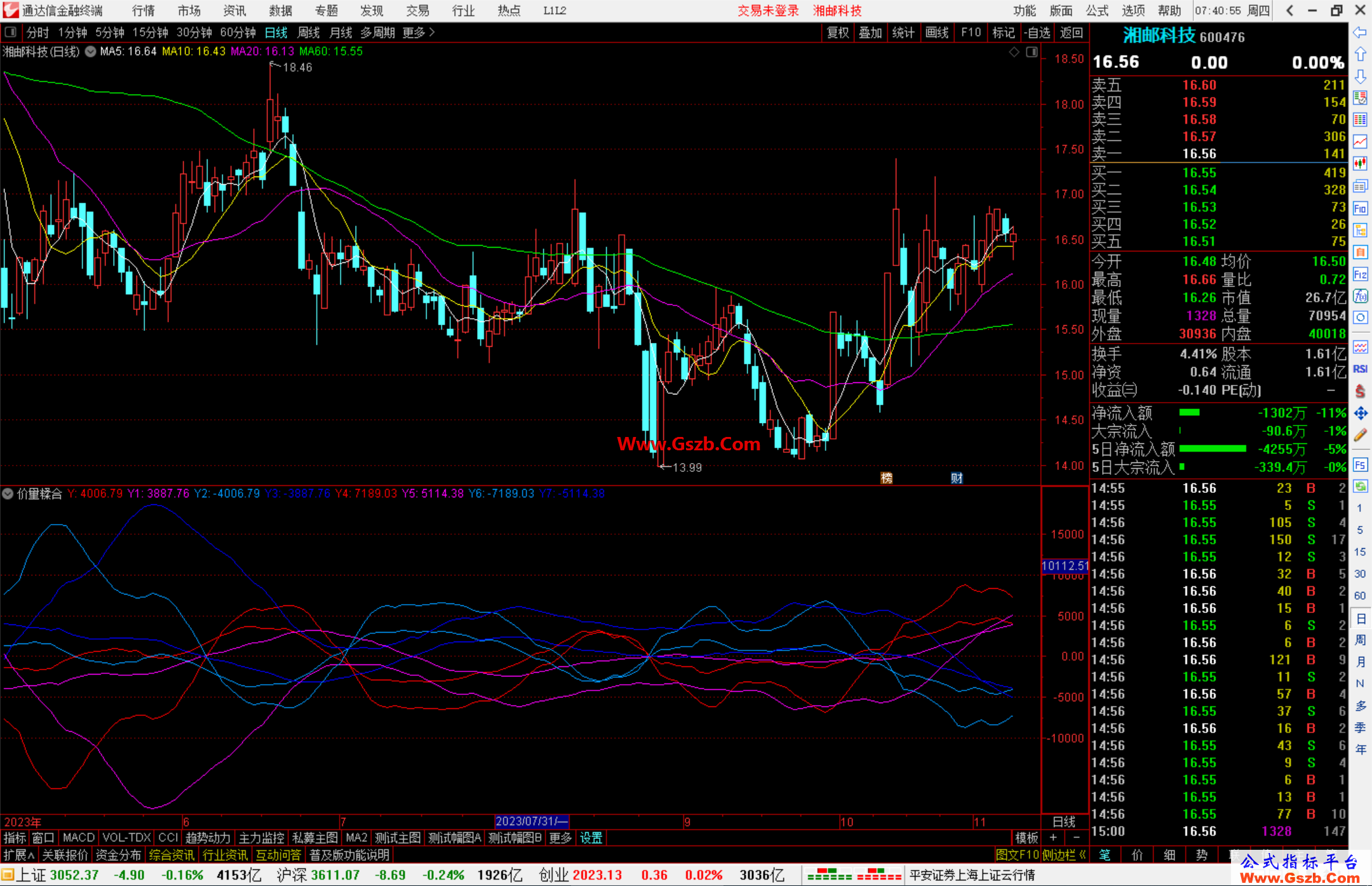
Task: Click the 财 marker on the chart
Action: [957, 478]
